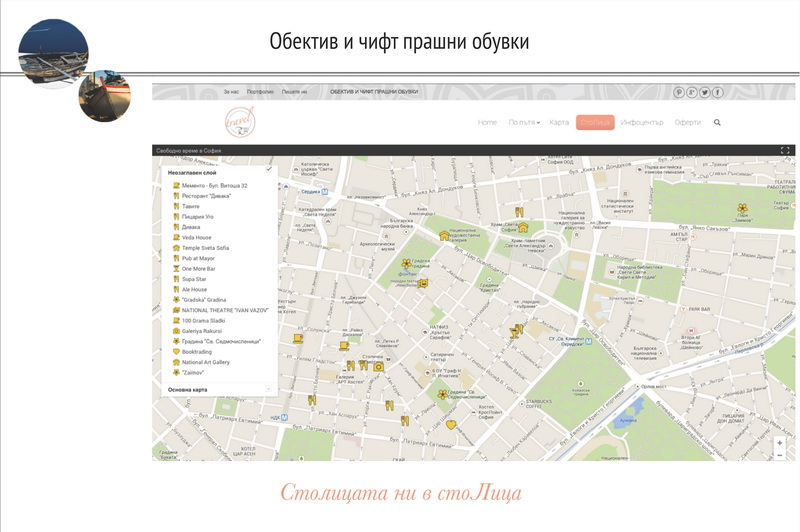
Task: Open the Google Plus social icon
Action: (692, 92)
